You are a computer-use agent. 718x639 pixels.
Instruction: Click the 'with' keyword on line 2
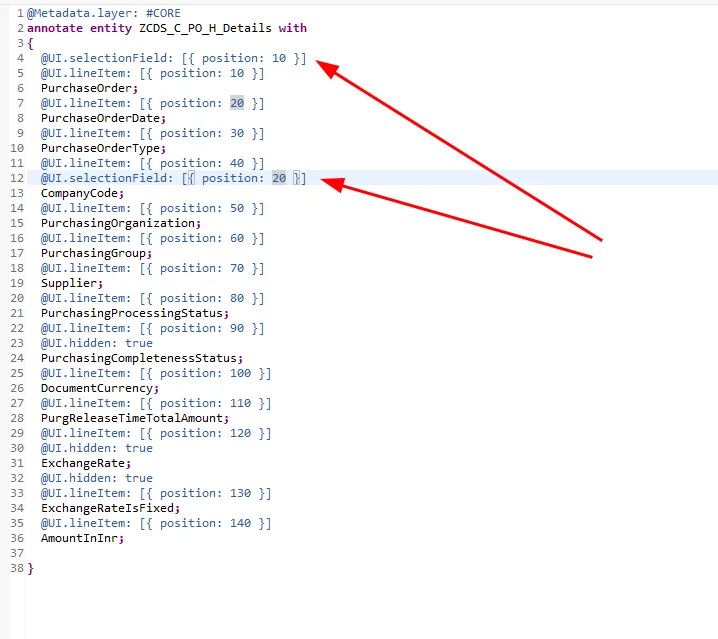[293, 28]
